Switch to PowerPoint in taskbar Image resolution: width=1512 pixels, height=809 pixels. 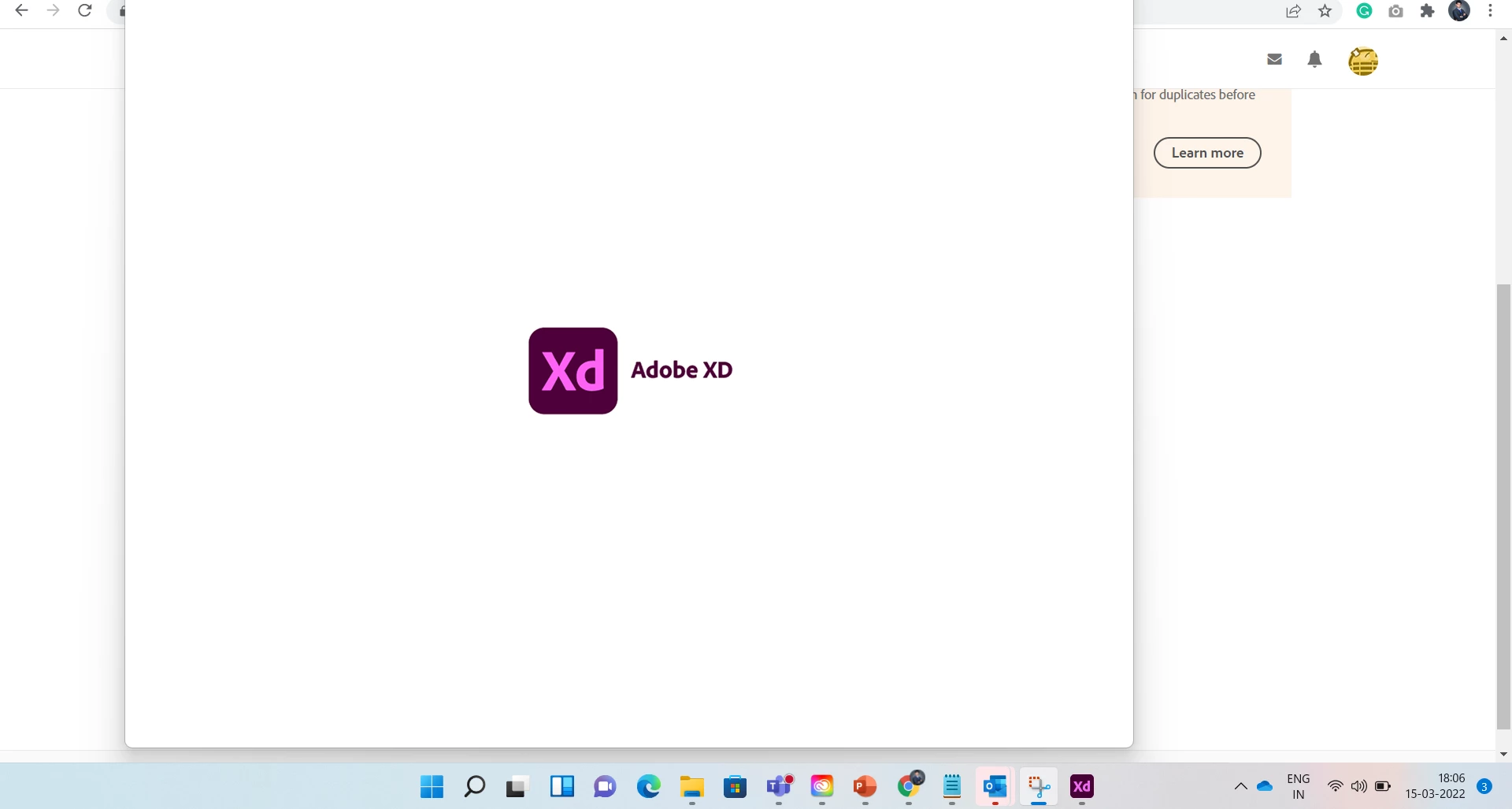pos(865,786)
